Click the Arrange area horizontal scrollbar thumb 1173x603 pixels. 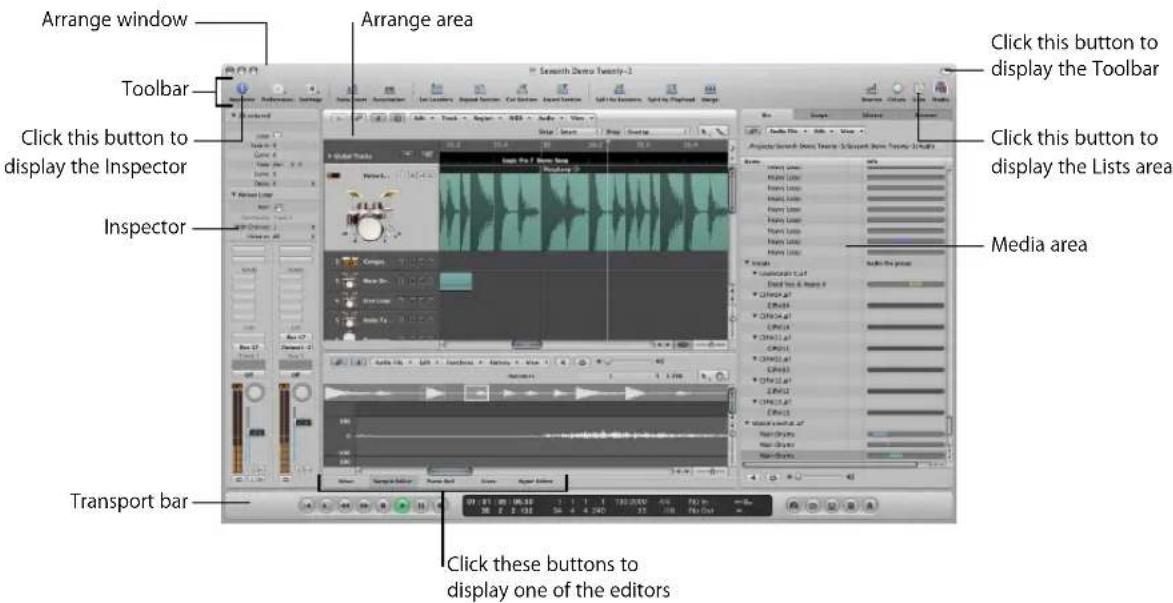point(527,345)
